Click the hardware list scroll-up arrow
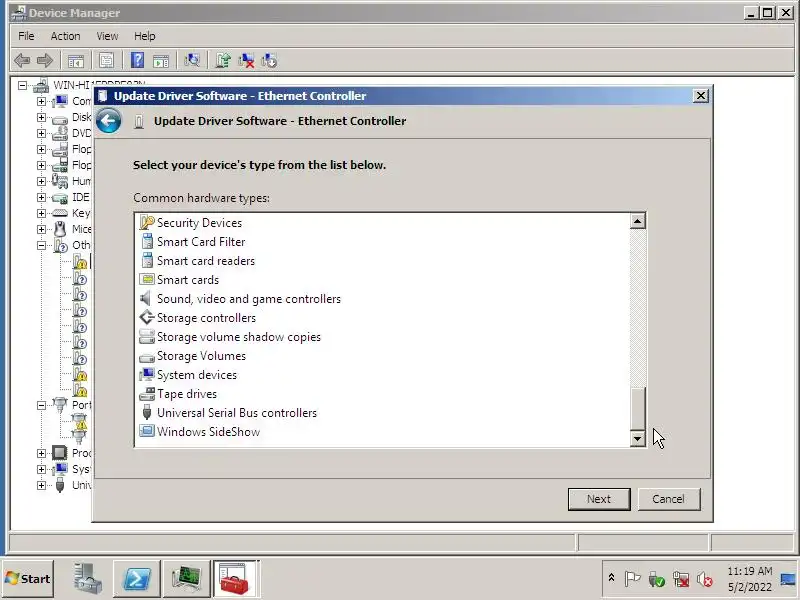 coord(638,221)
